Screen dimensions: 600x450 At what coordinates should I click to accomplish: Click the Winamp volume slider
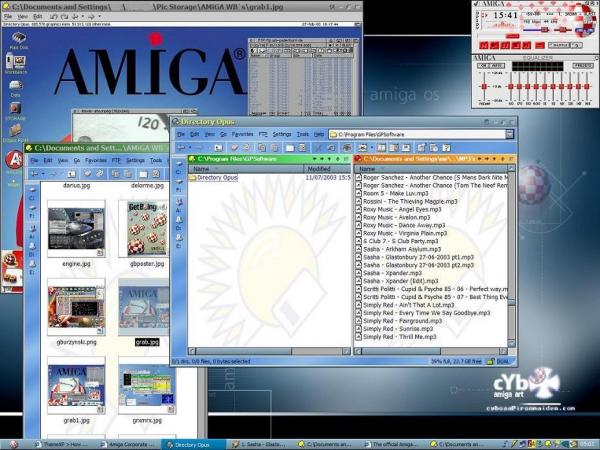[x=536, y=30]
